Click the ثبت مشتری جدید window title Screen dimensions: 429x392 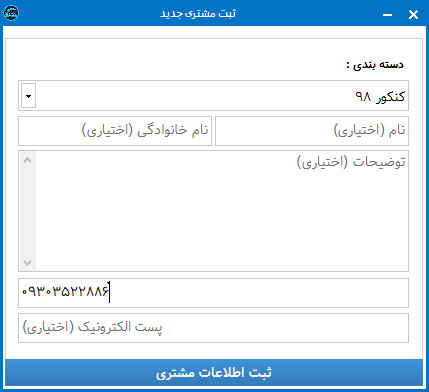tap(198, 14)
